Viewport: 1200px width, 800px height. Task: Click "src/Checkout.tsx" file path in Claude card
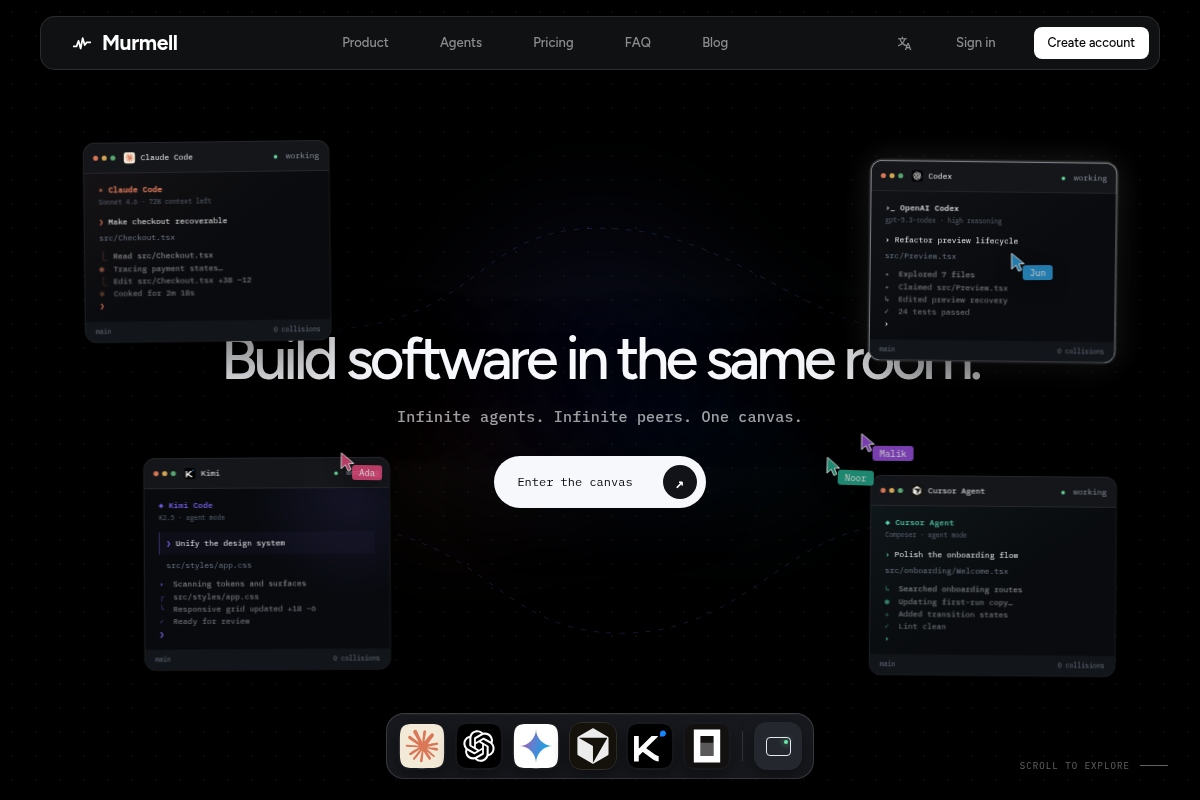tap(137, 238)
